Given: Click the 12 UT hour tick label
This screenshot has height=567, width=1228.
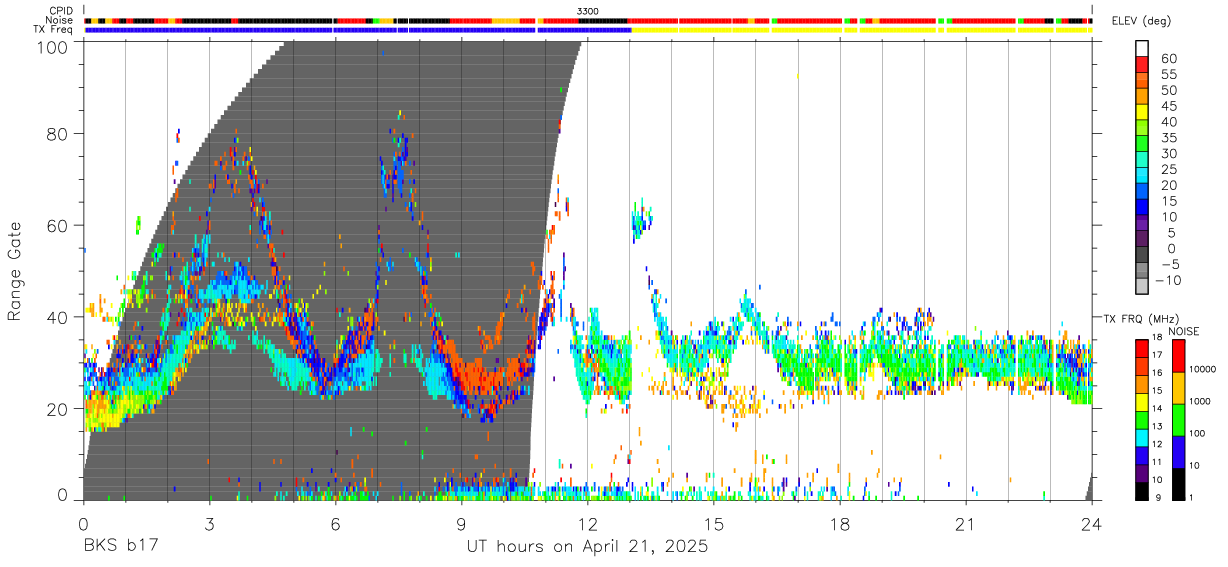Looking at the screenshot, I should tap(587, 523).
